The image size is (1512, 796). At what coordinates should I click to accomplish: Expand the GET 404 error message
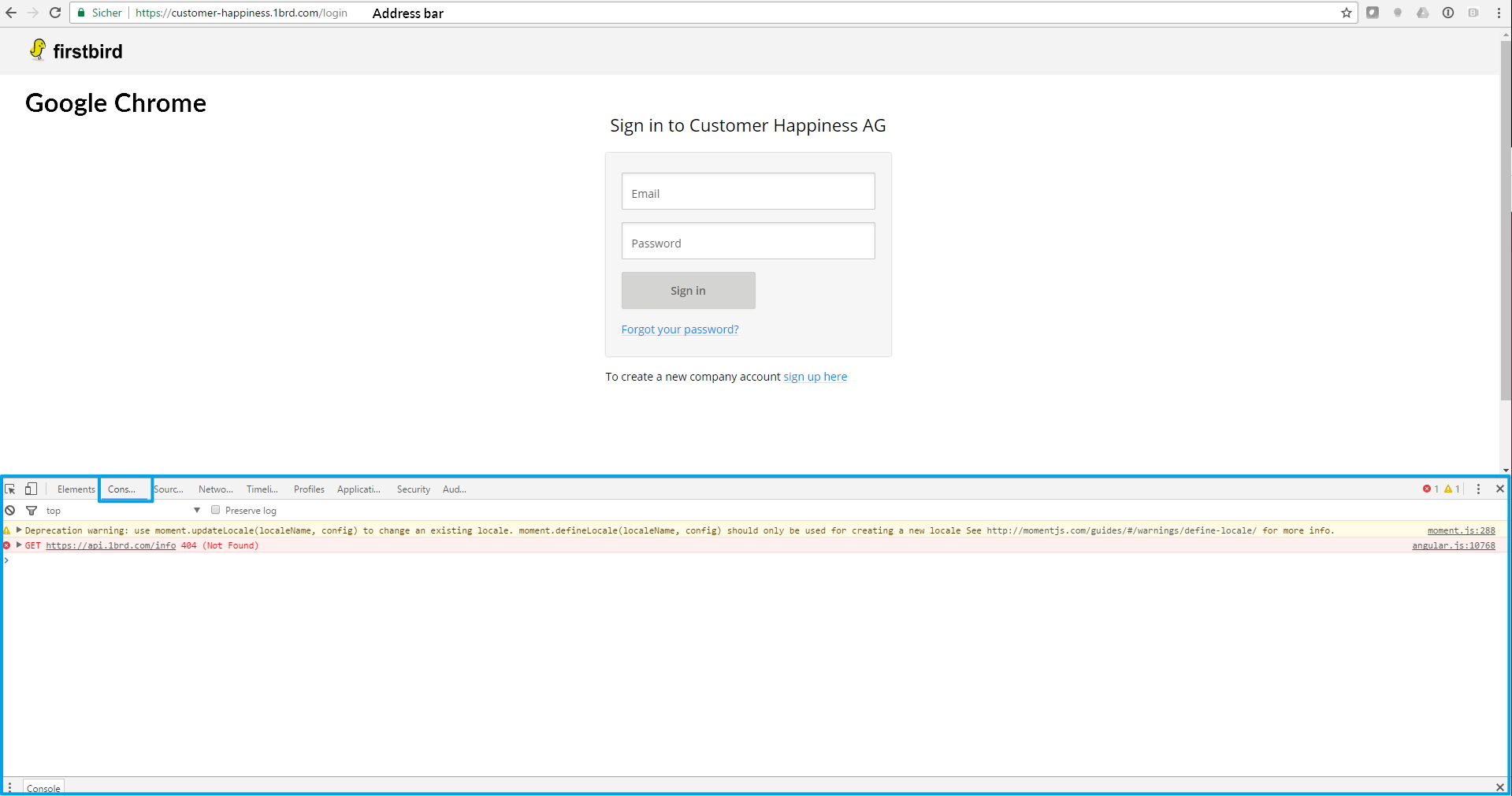point(19,545)
